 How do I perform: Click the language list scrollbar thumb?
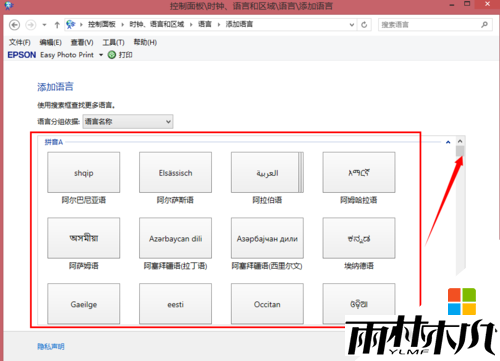(460, 151)
